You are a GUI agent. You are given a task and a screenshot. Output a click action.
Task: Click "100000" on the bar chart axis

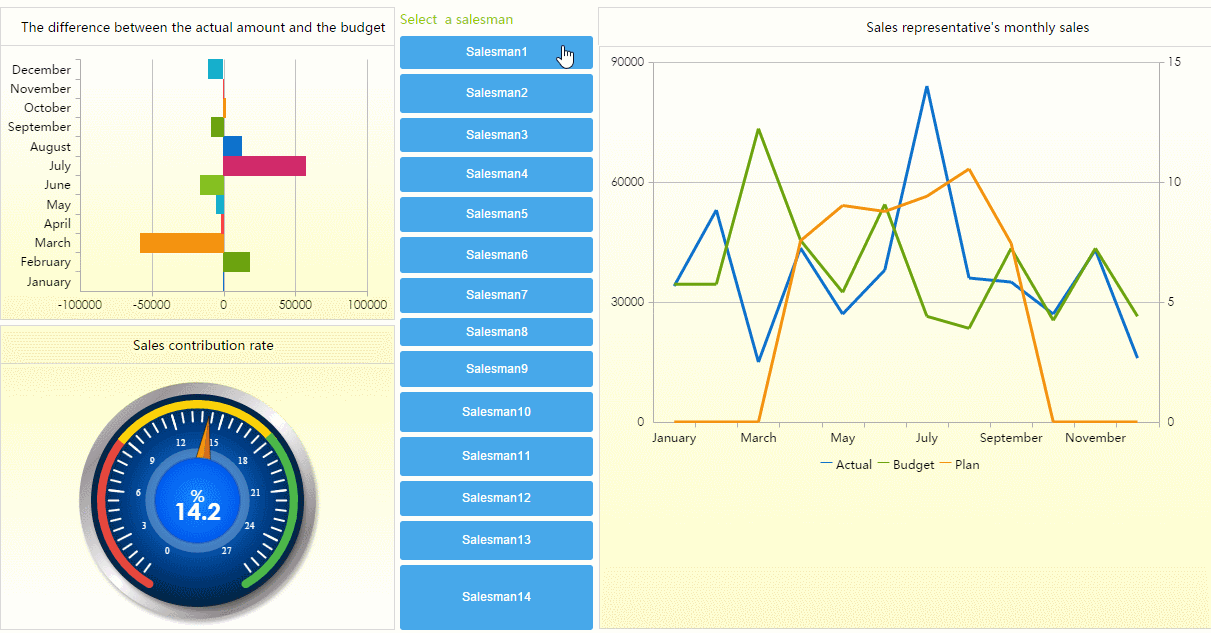click(367, 304)
